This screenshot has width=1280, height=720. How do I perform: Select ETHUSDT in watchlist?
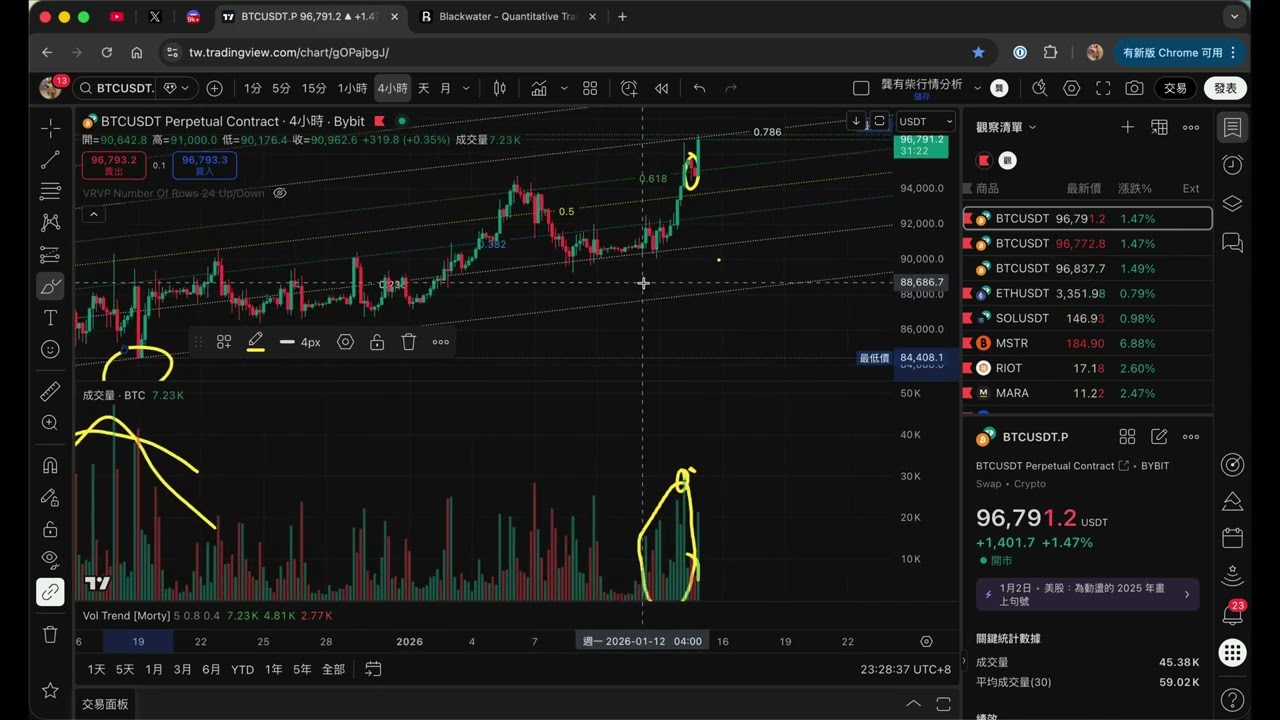1087,293
